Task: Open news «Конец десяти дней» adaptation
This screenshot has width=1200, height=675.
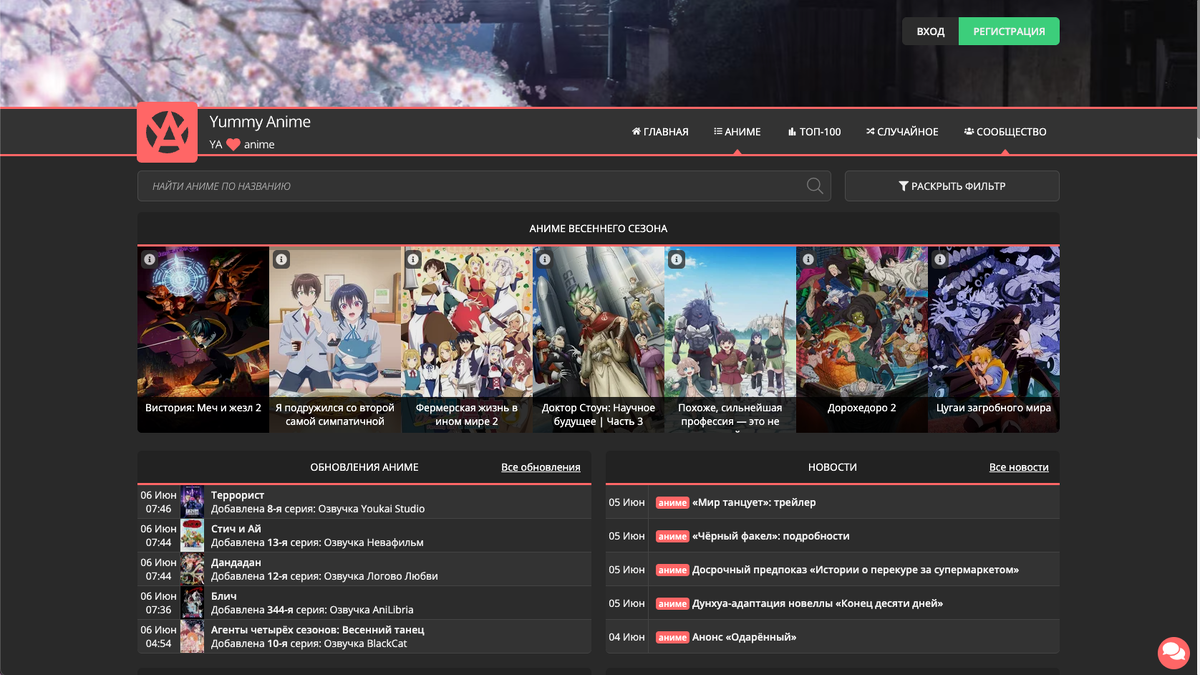Action: coord(817,604)
